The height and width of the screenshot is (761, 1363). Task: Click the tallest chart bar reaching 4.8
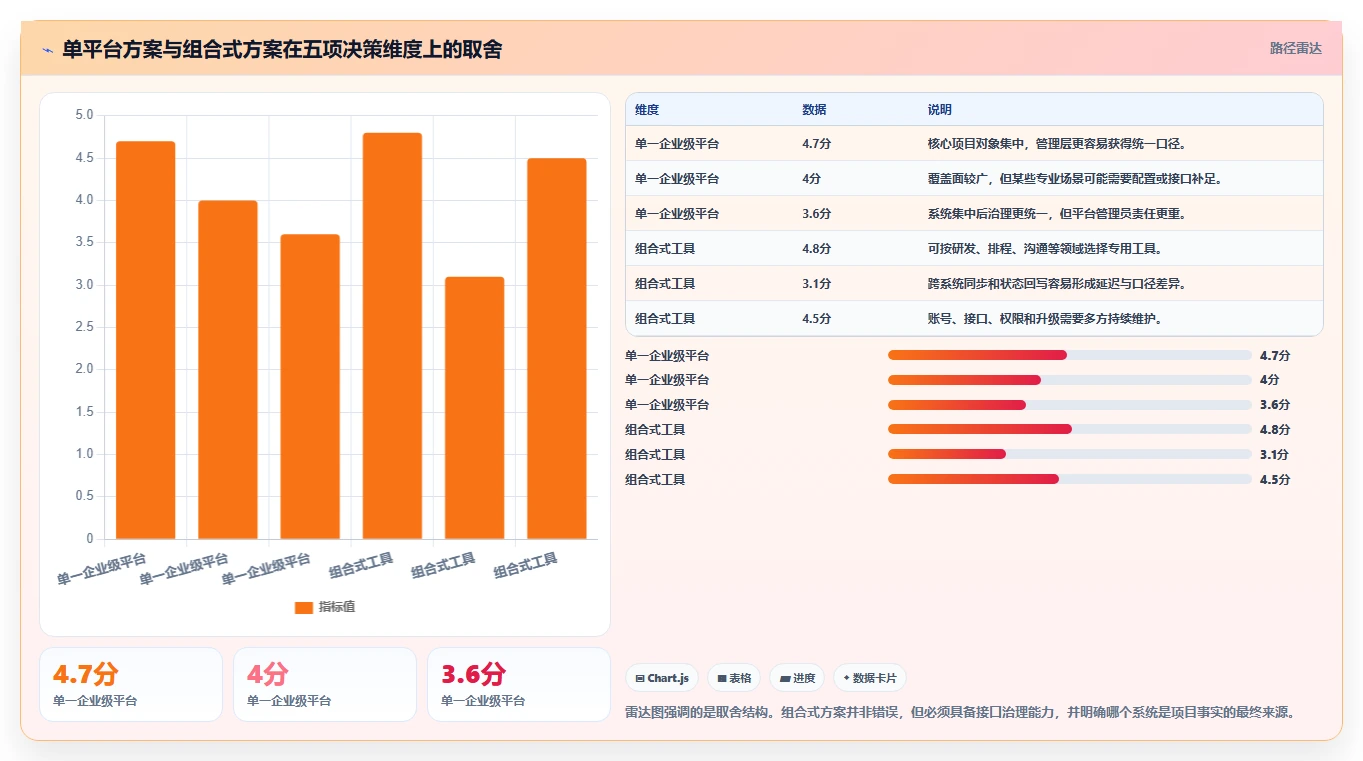pyautogui.click(x=392, y=336)
